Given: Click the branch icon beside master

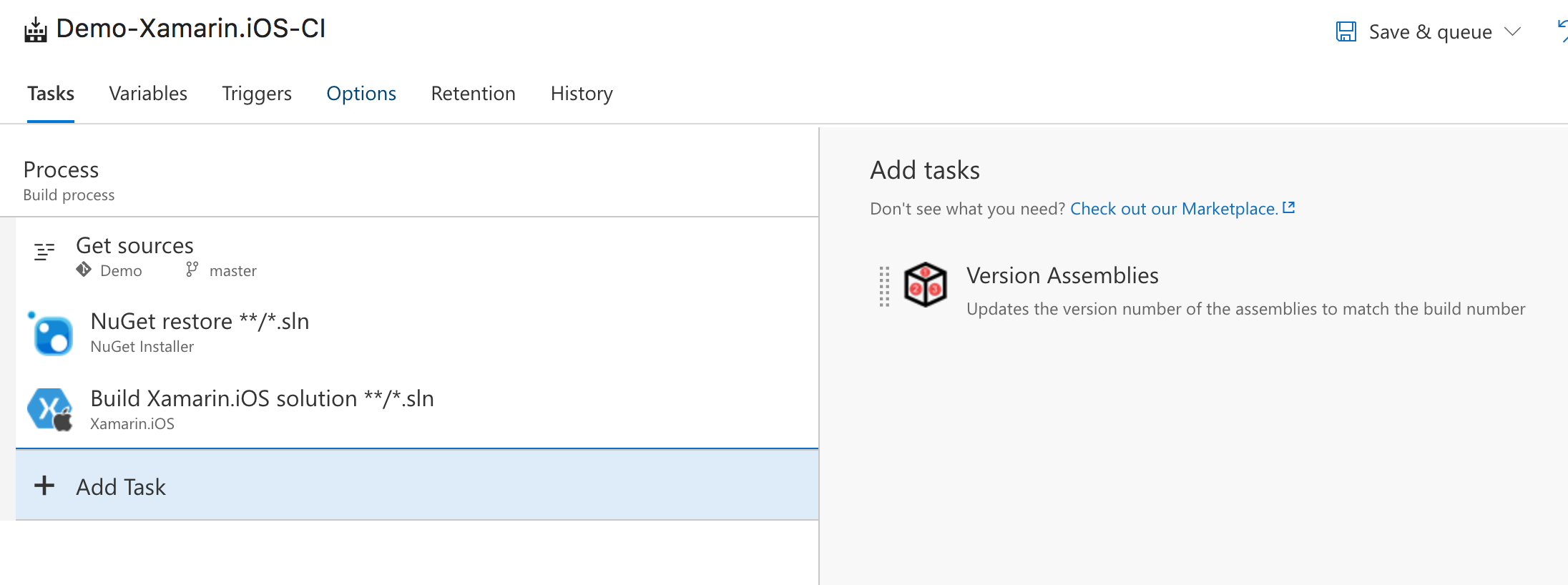Looking at the screenshot, I should click(x=192, y=270).
